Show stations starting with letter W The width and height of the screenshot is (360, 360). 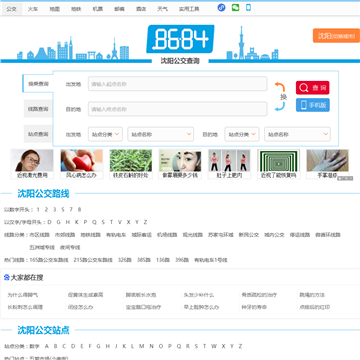pyautogui.click(x=214, y=346)
